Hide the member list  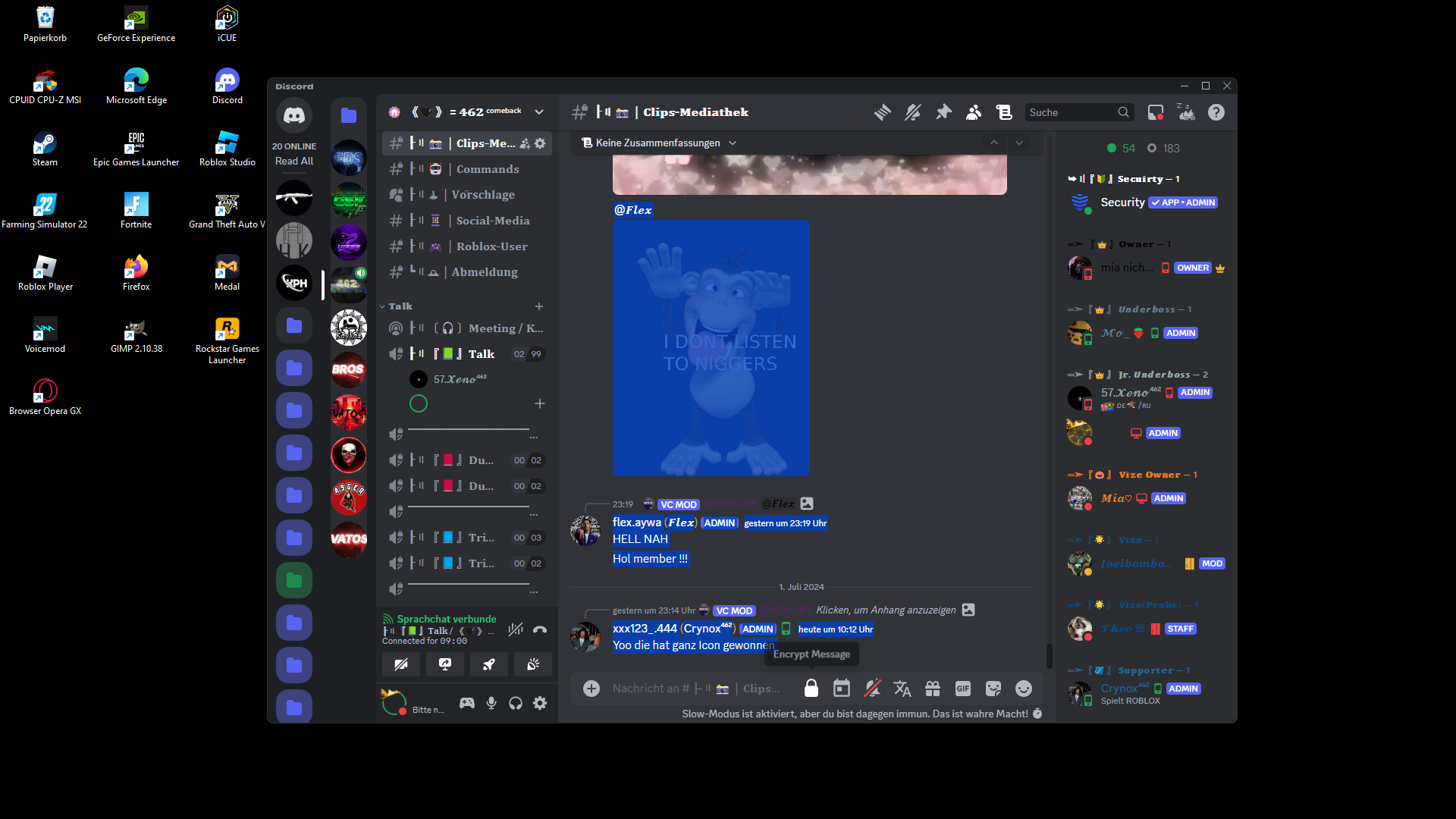974,112
